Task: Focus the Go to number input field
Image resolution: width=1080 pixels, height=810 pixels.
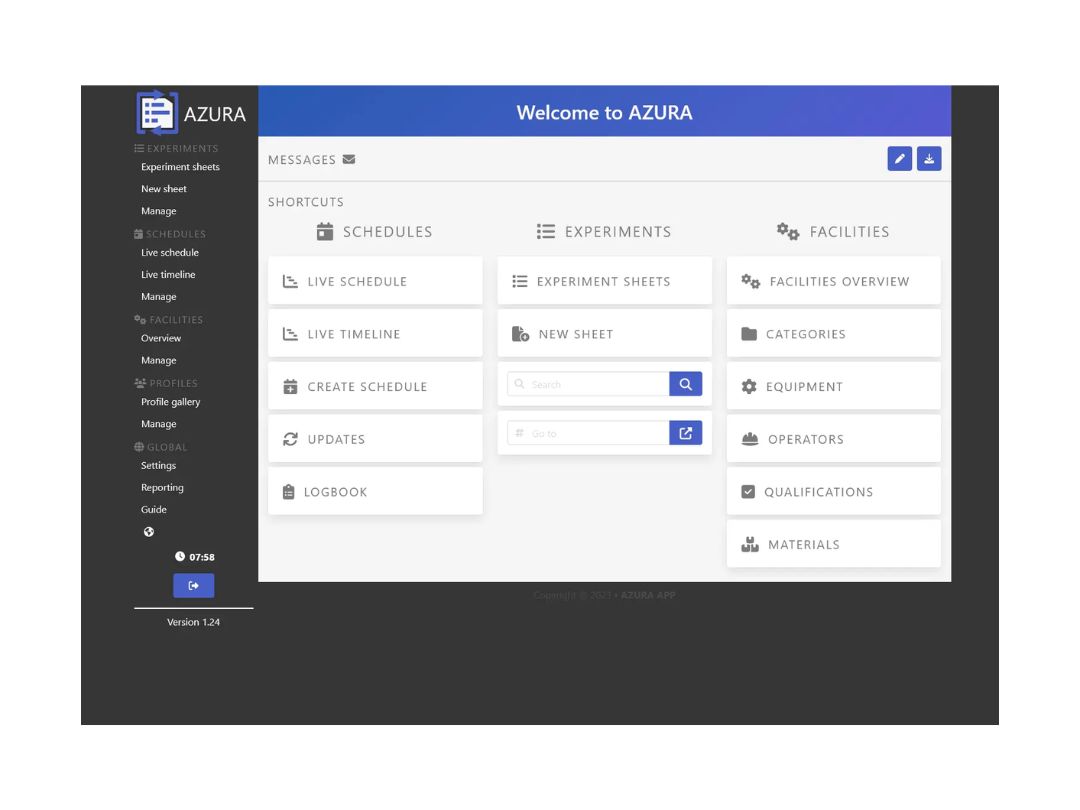Action: click(588, 433)
